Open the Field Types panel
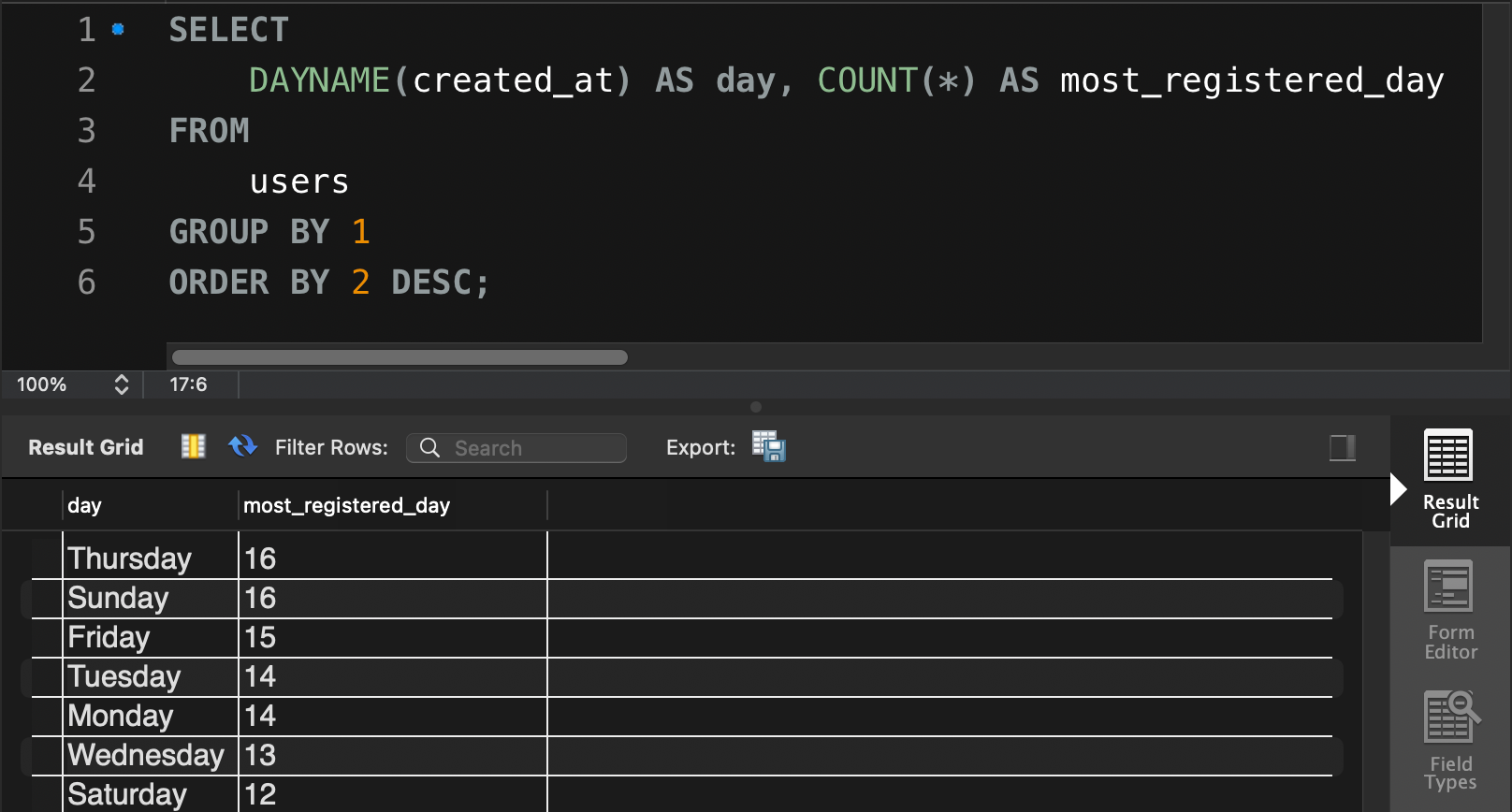The image size is (1512, 812). coord(1449,741)
